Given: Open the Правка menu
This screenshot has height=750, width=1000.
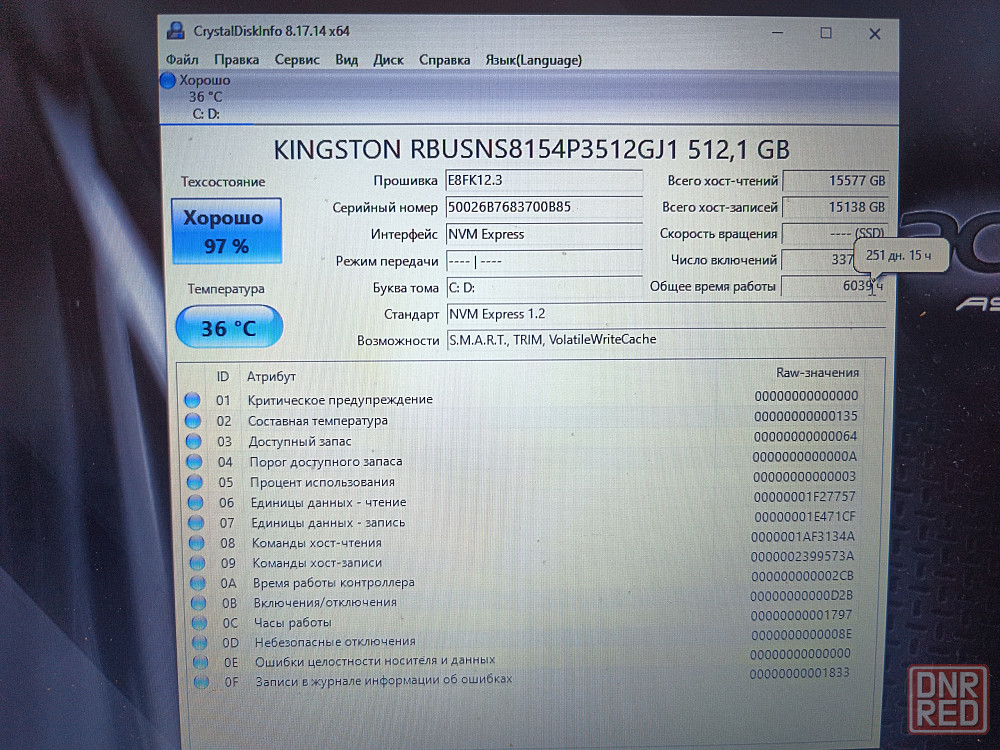Looking at the screenshot, I should click(236, 60).
